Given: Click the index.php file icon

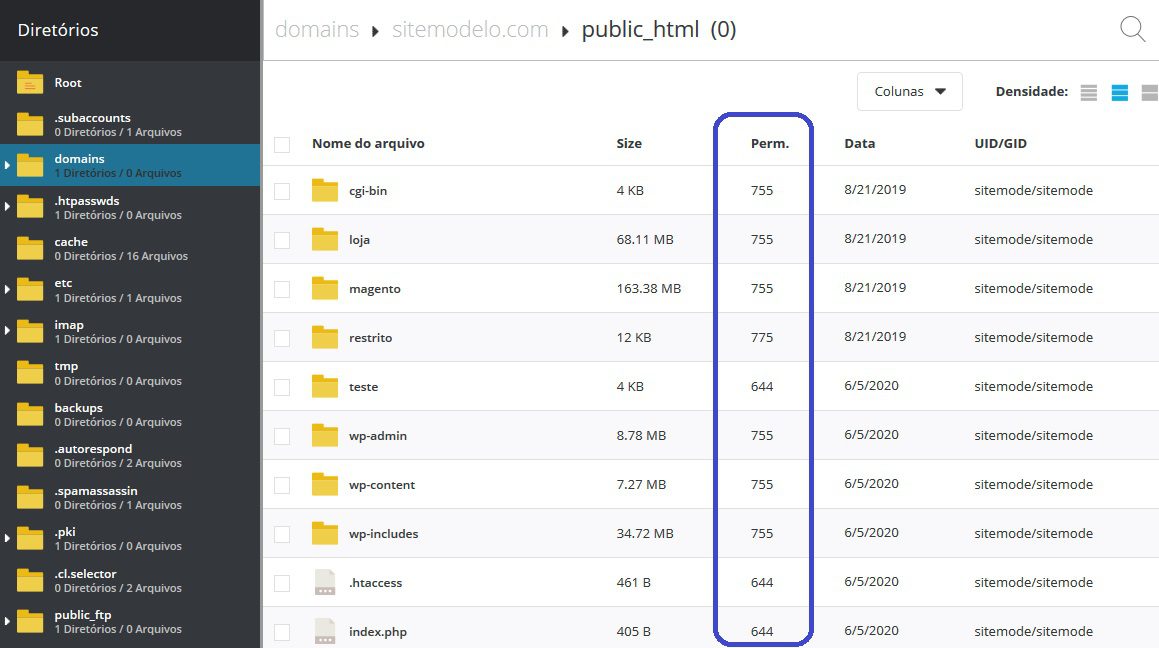Looking at the screenshot, I should pos(324,631).
